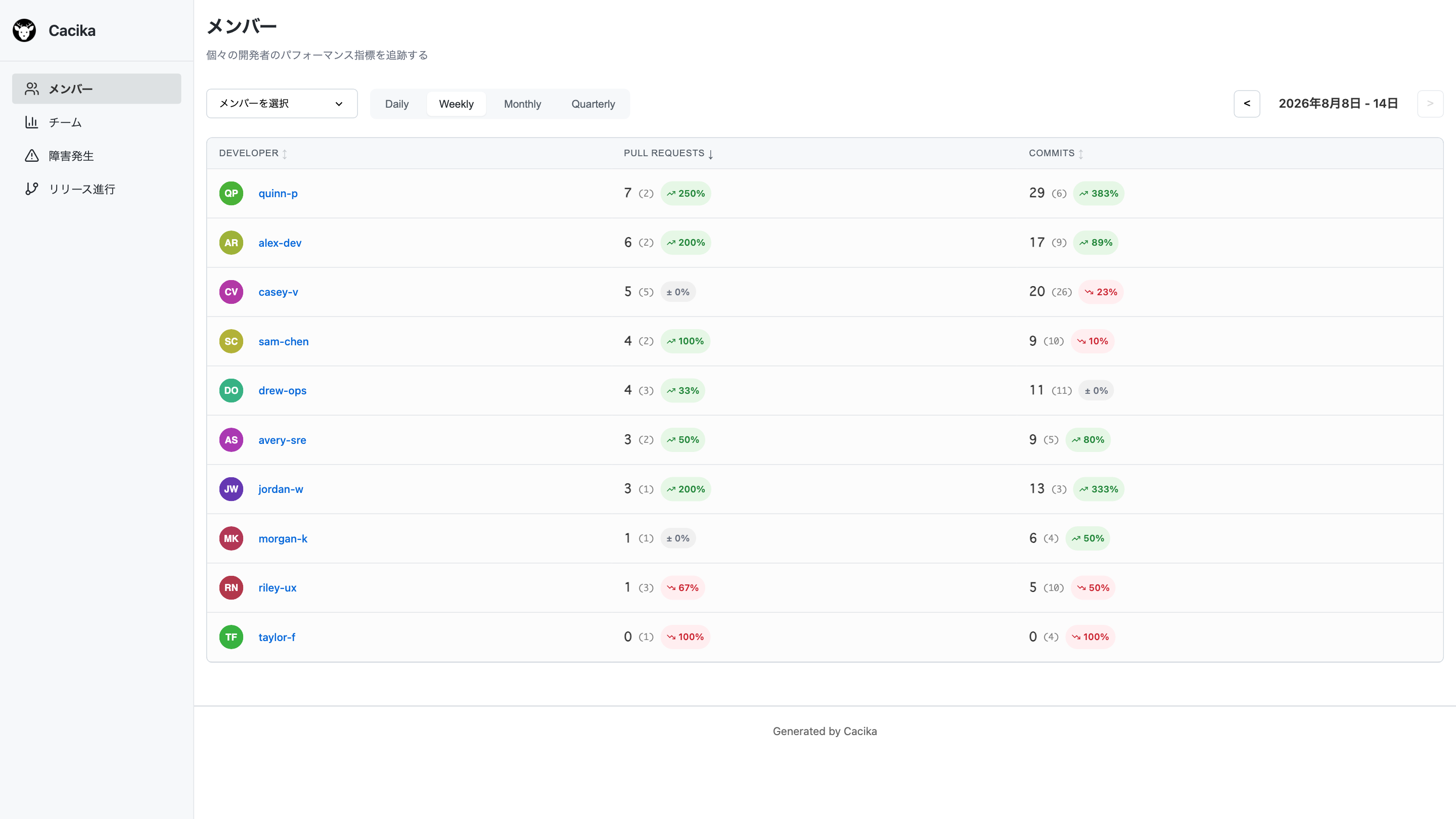Click the 383% commits trend badge

(1099, 193)
